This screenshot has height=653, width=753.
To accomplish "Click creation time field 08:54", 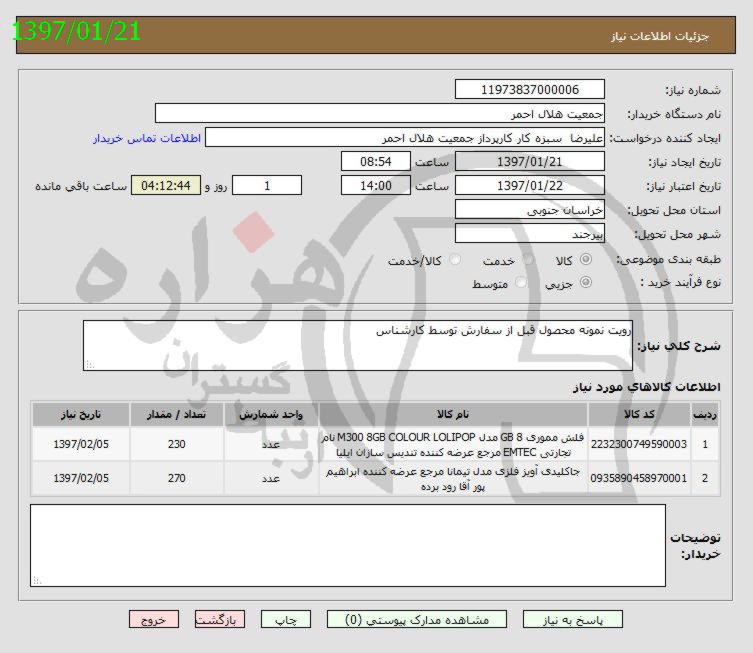I will click(x=376, y=161).
